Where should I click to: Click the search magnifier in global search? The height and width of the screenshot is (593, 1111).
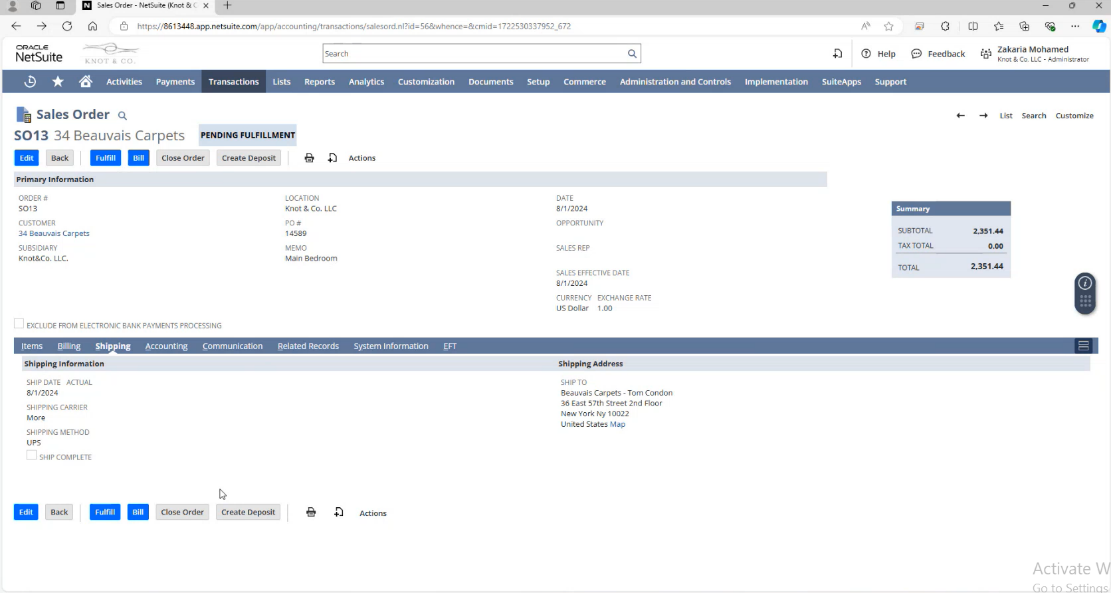[632, 54]
